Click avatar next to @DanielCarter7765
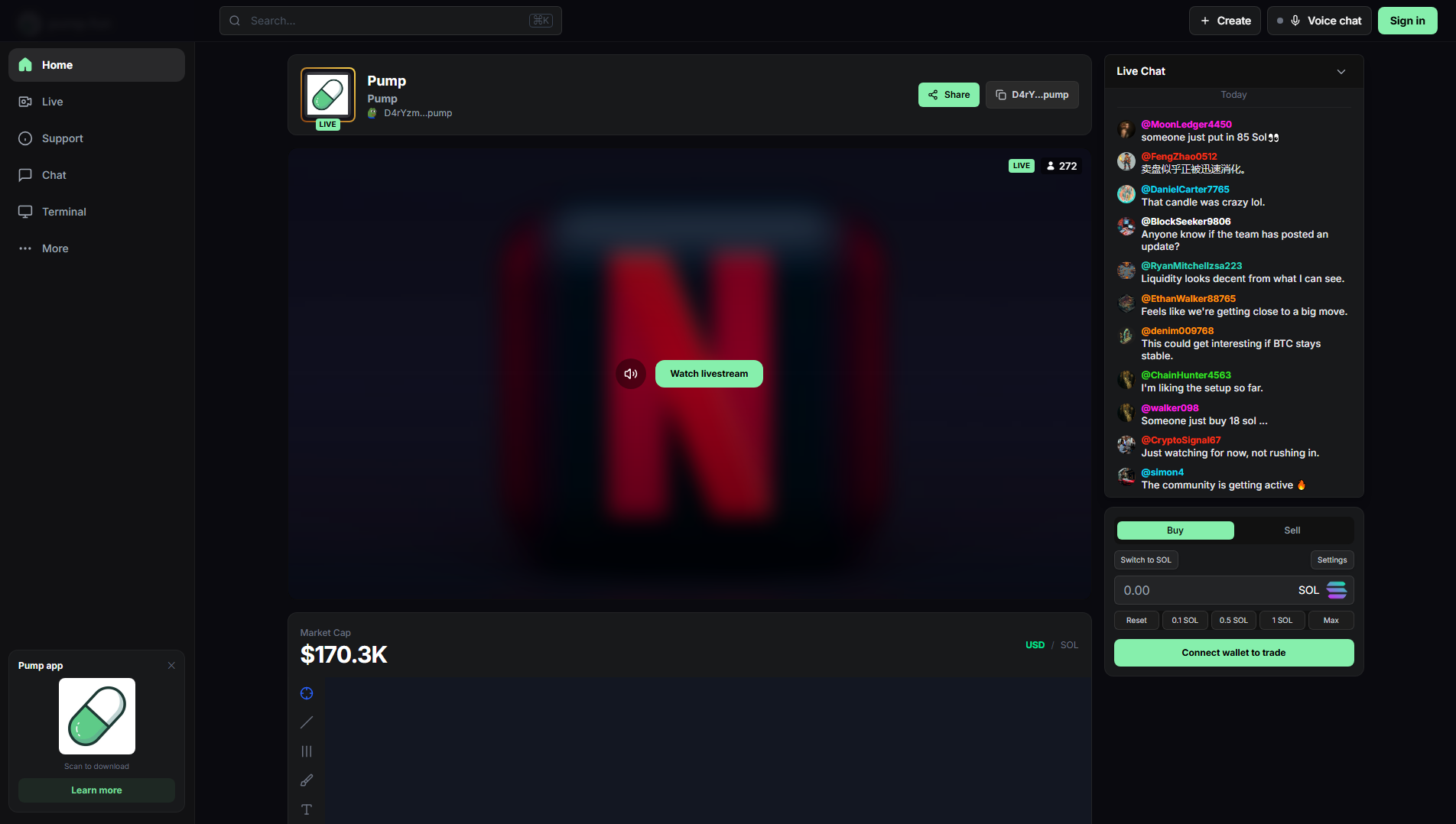The width and height of the screenshot is (1456, 824). click(x=1126, y=194)
